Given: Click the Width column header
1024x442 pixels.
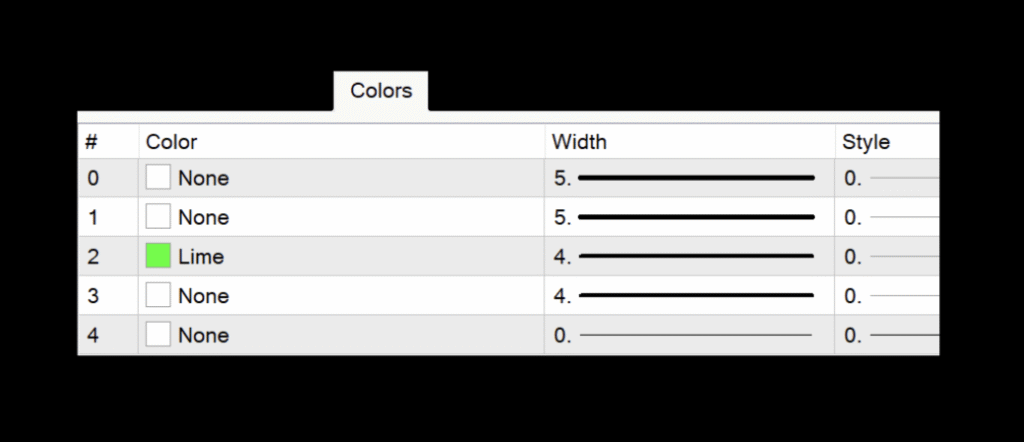Looking at the screenshot, I should pos(579,142).
